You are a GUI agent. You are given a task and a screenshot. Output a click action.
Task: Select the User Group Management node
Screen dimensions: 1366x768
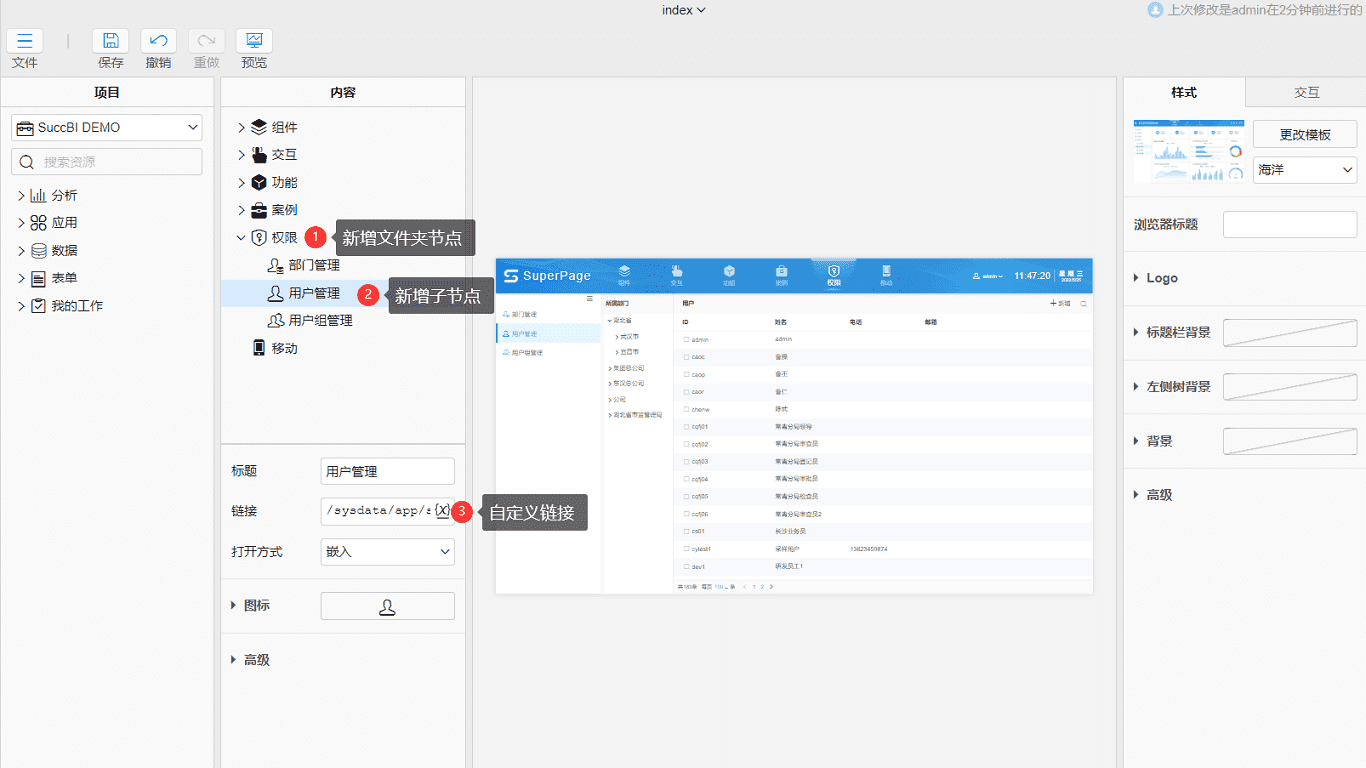[320, 321]
